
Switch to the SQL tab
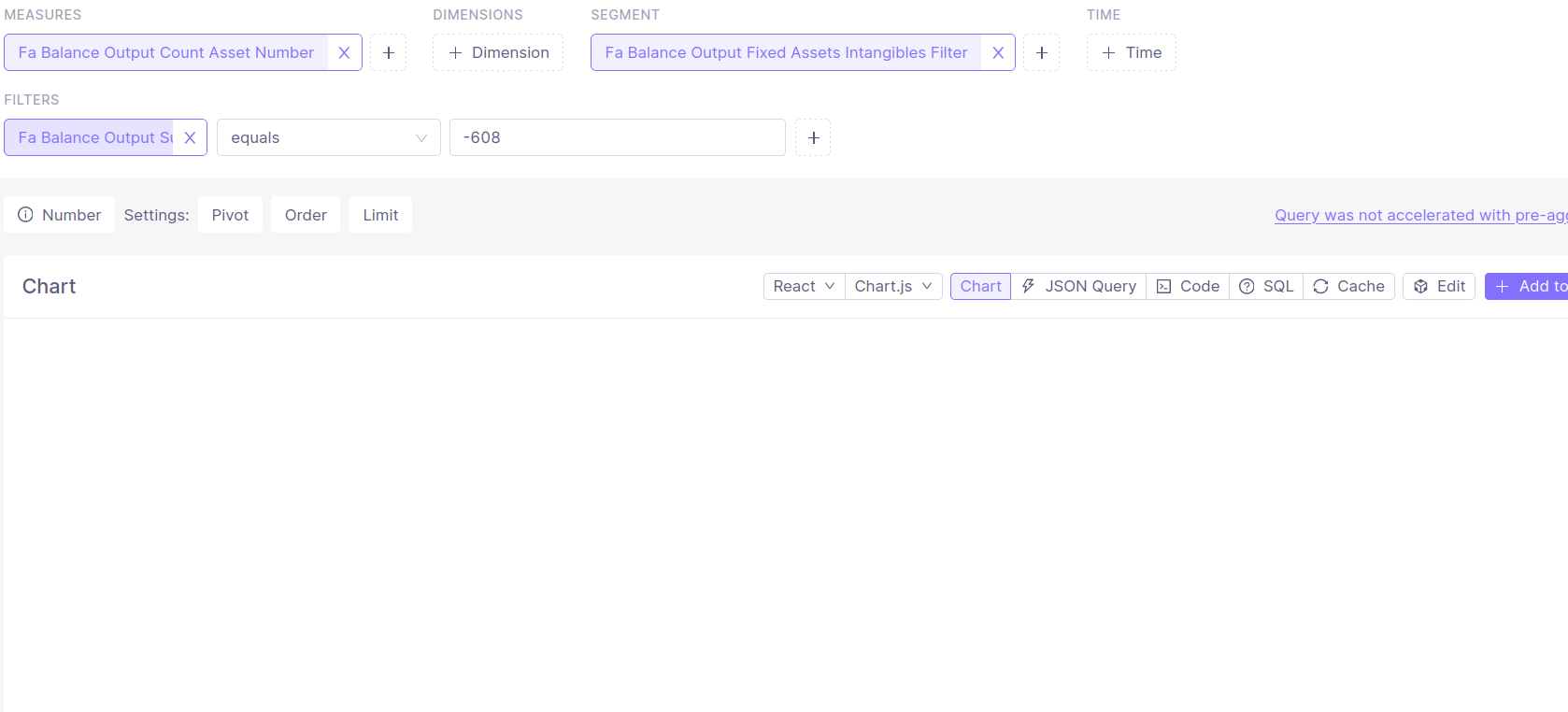click(x=1266, y=286)
